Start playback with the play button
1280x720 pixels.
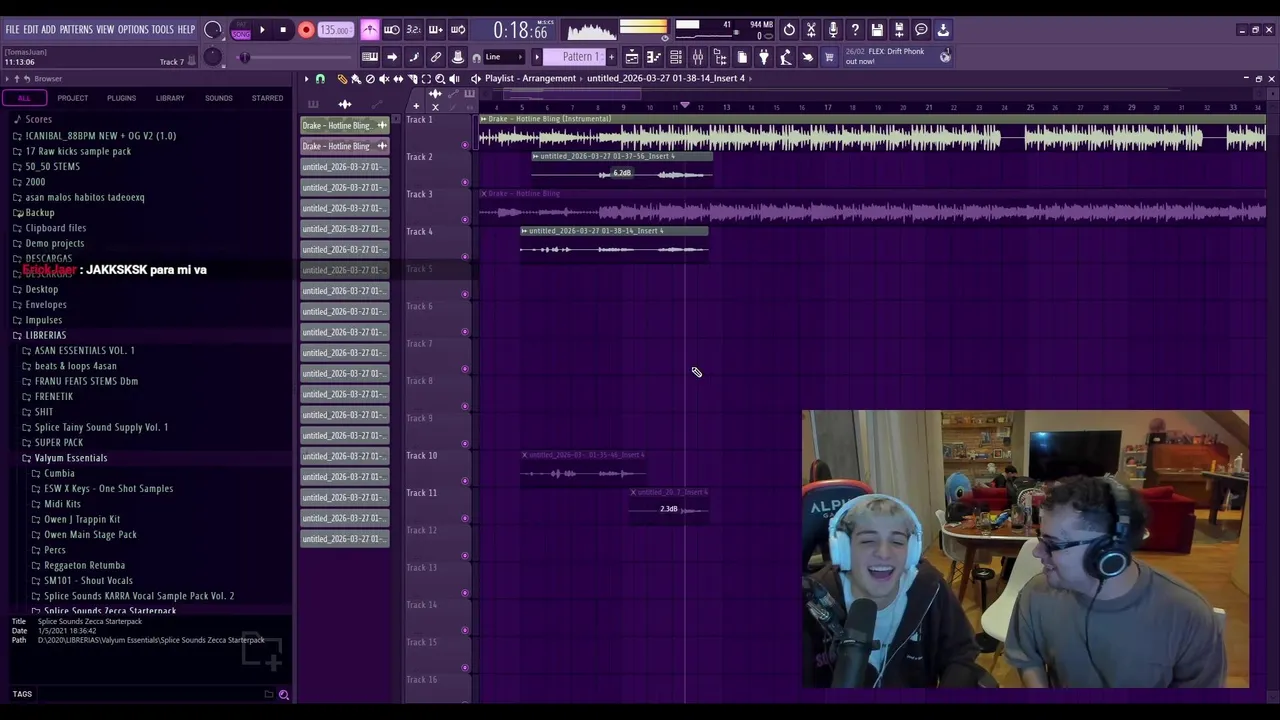point(262,30)
